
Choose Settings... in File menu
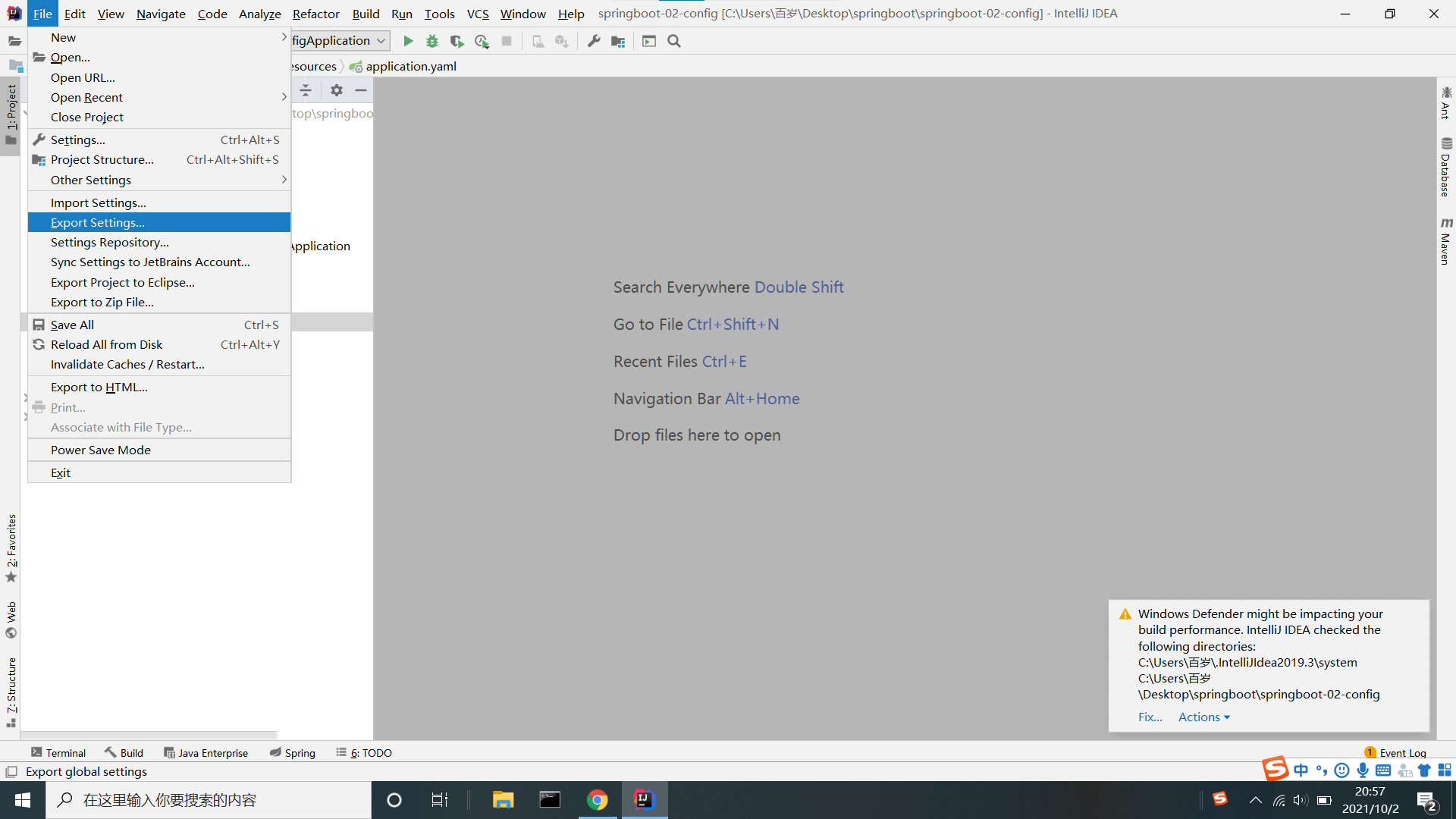tap(159, 140)
